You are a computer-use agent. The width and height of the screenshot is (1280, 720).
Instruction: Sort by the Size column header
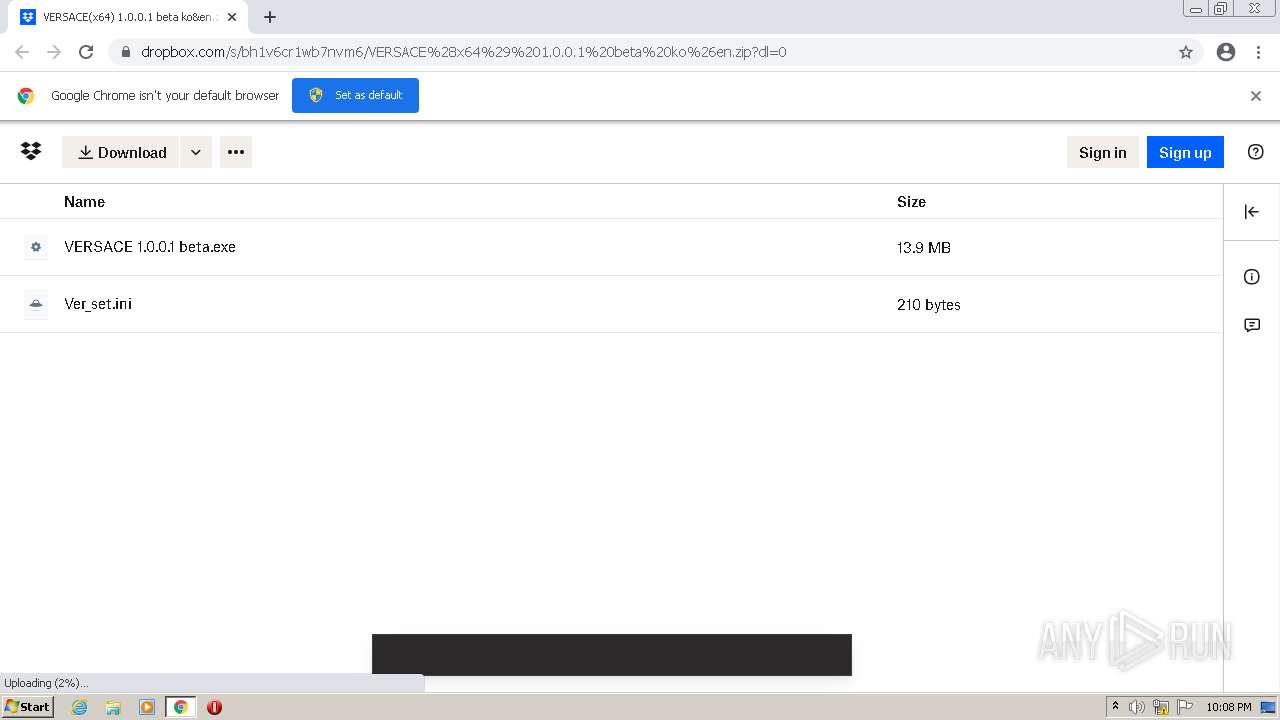(x=911, y=202)
